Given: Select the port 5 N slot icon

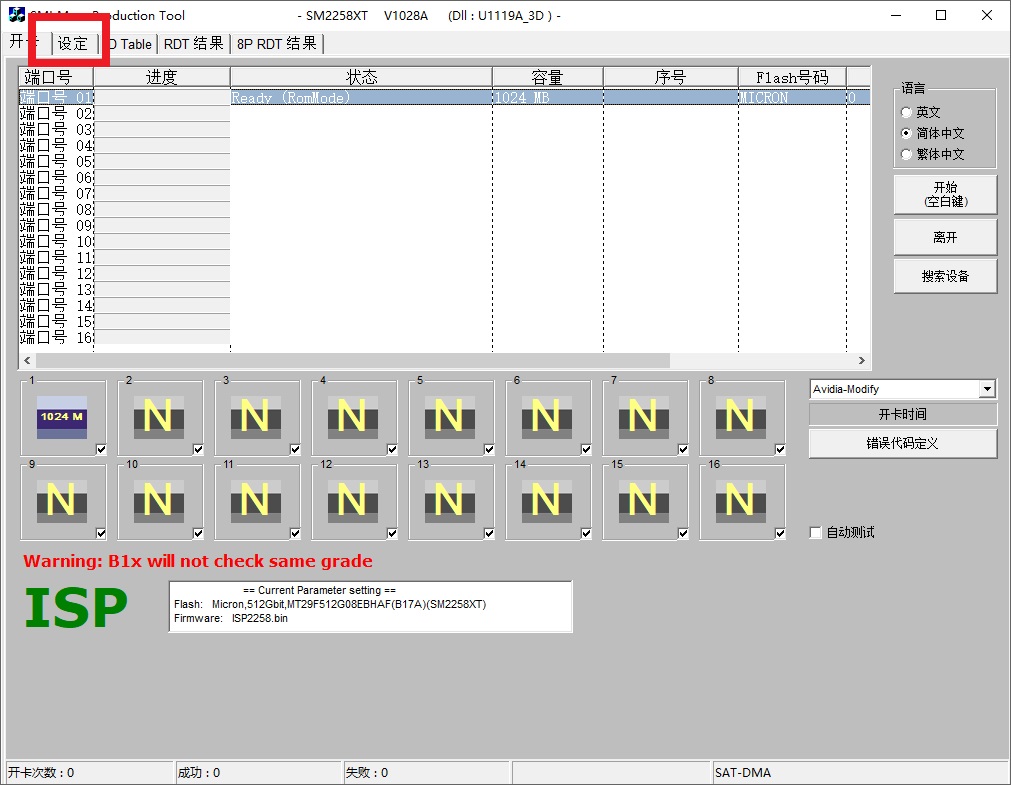Looking at the screenshot, I should pyautogui.click(x=449, y=417).
